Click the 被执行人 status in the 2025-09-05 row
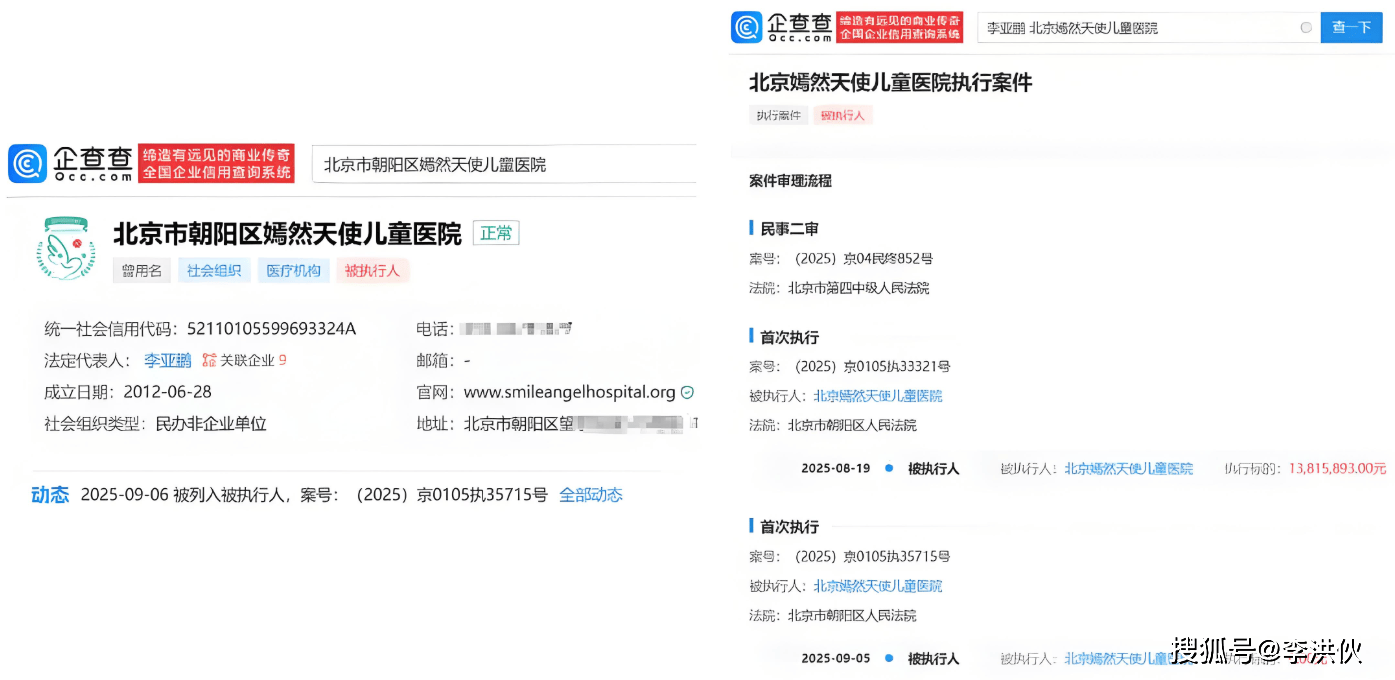This screenshot has width=1395, height=680. [933, 658]
